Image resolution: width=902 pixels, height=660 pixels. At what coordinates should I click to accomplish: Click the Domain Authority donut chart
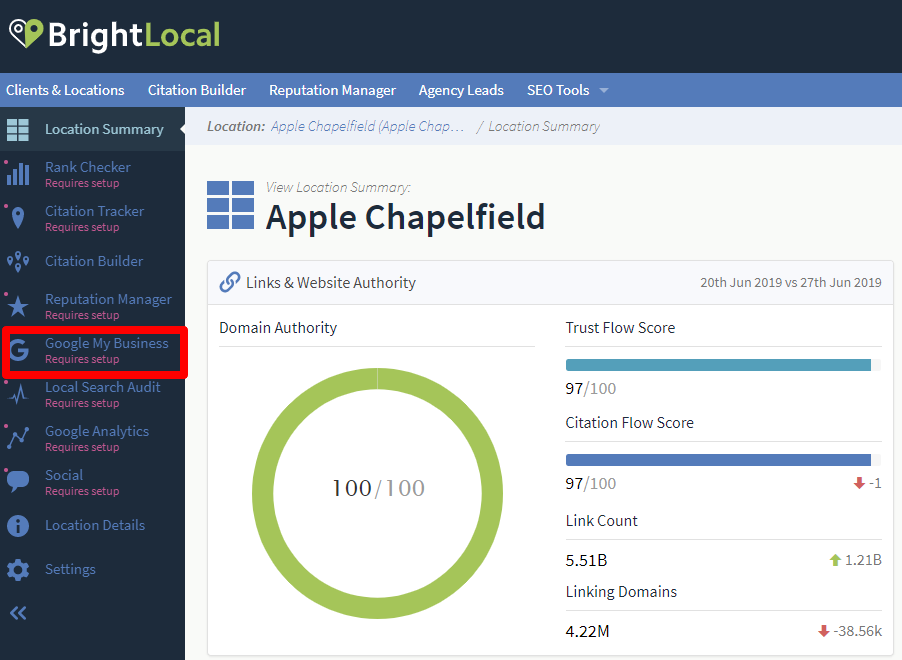377,493
